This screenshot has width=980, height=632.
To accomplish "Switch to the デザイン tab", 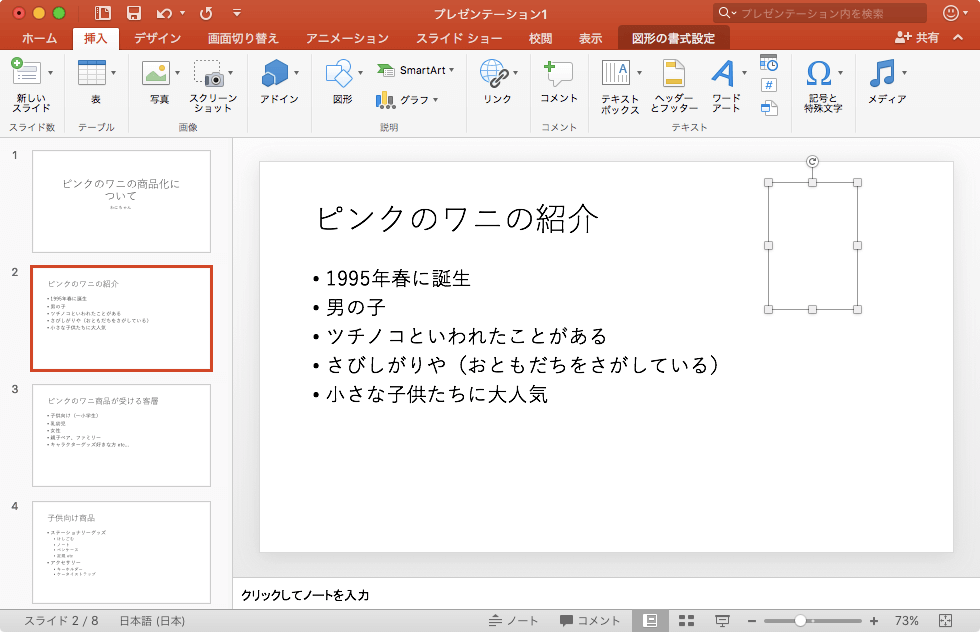I will coord(157,38).
